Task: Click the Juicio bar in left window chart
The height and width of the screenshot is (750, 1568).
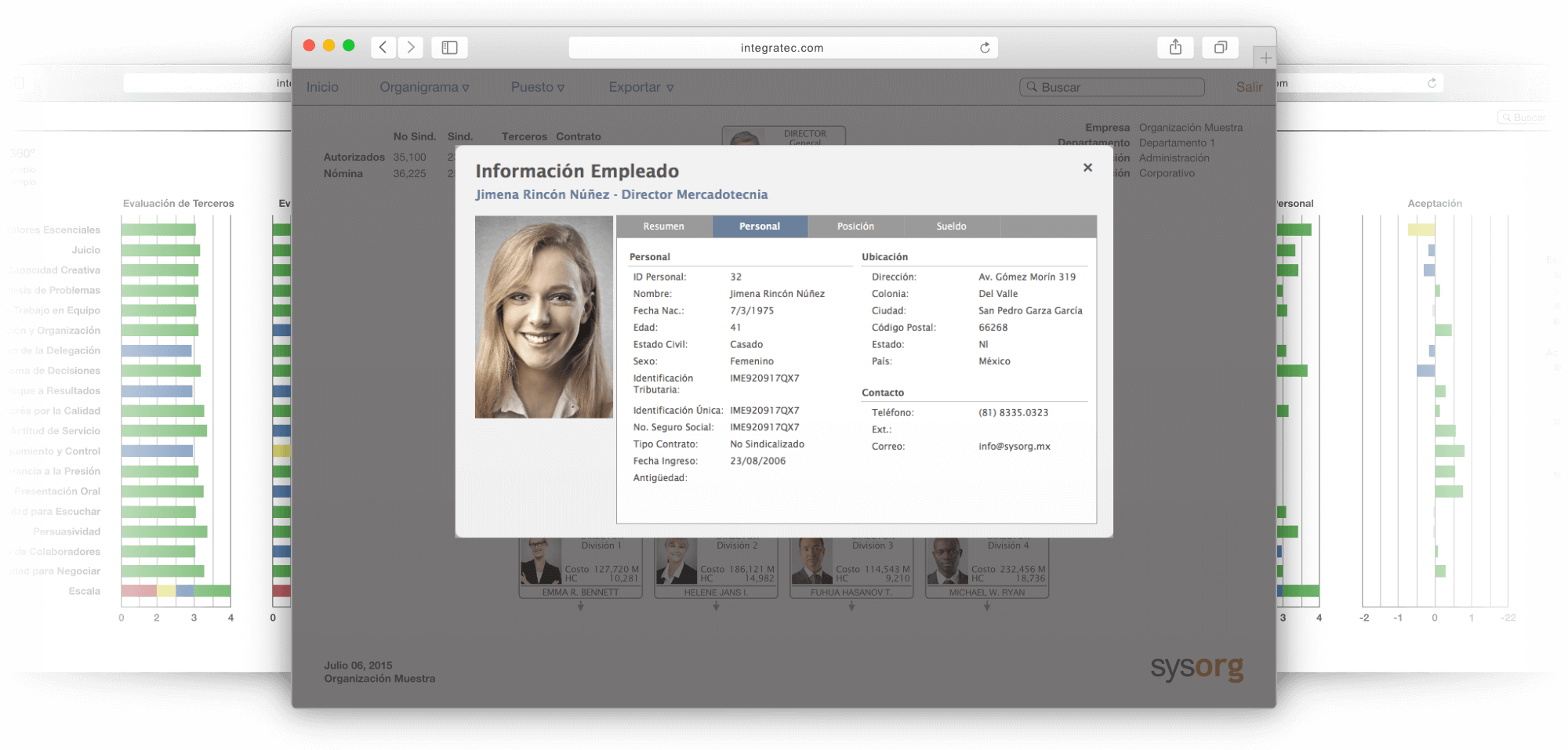Action: 161,250
